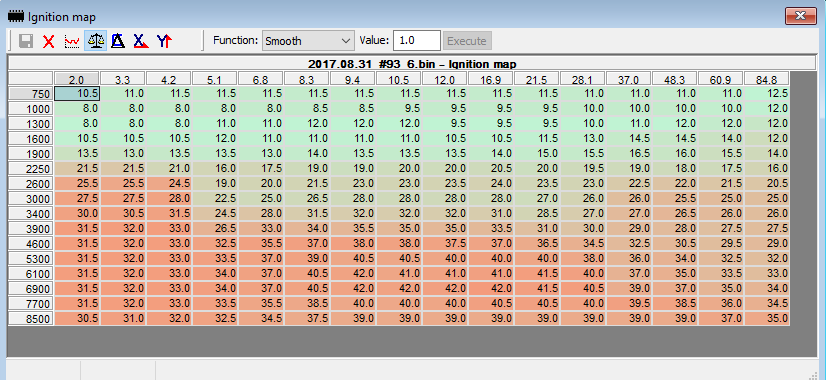Viewport: 826px width, 380px height.
Task: Open the red graph line view icon
Action: coord(72,41)
